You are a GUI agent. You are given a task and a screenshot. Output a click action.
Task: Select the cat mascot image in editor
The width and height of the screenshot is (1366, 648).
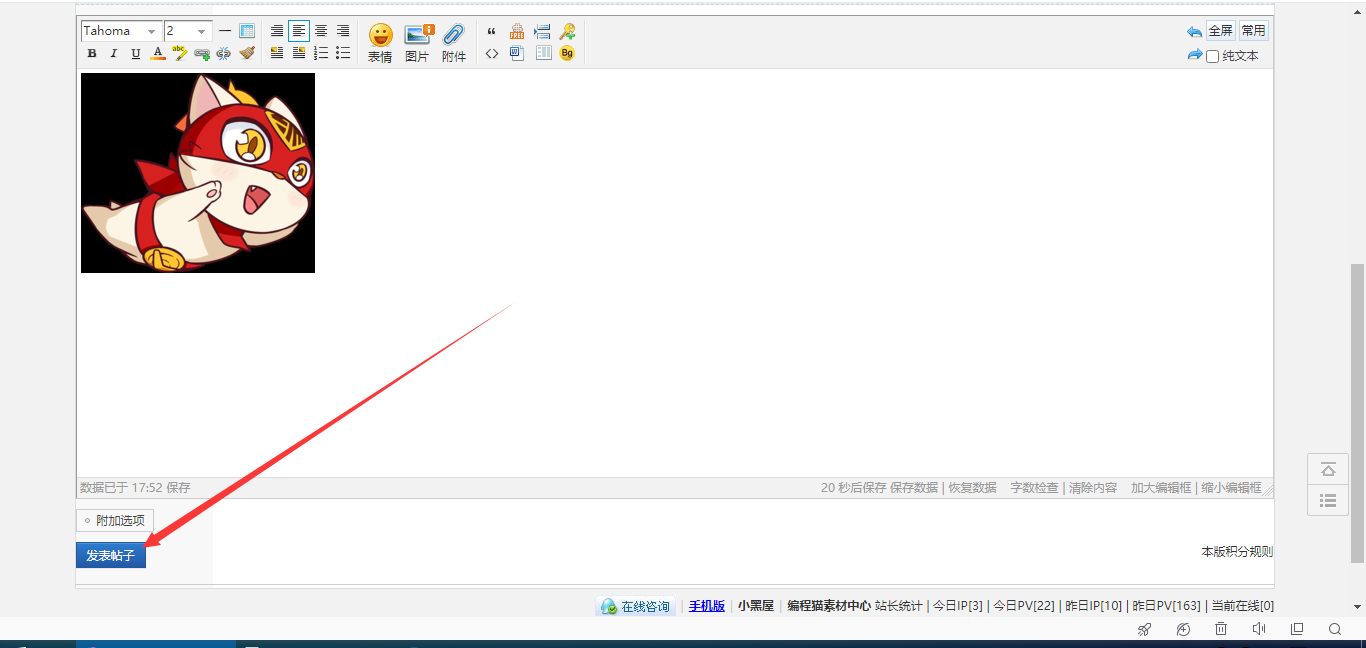198,173
